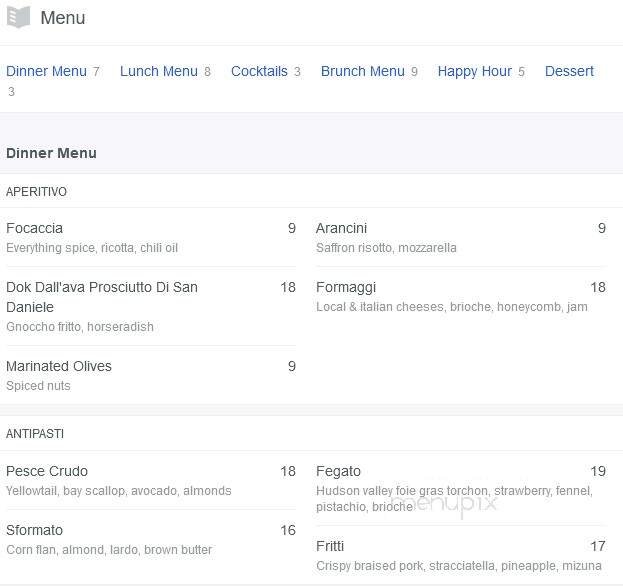Select the Fritti menu item
Image resolution: width=623 pixels, height=586 pixels.
pos(330,546)
